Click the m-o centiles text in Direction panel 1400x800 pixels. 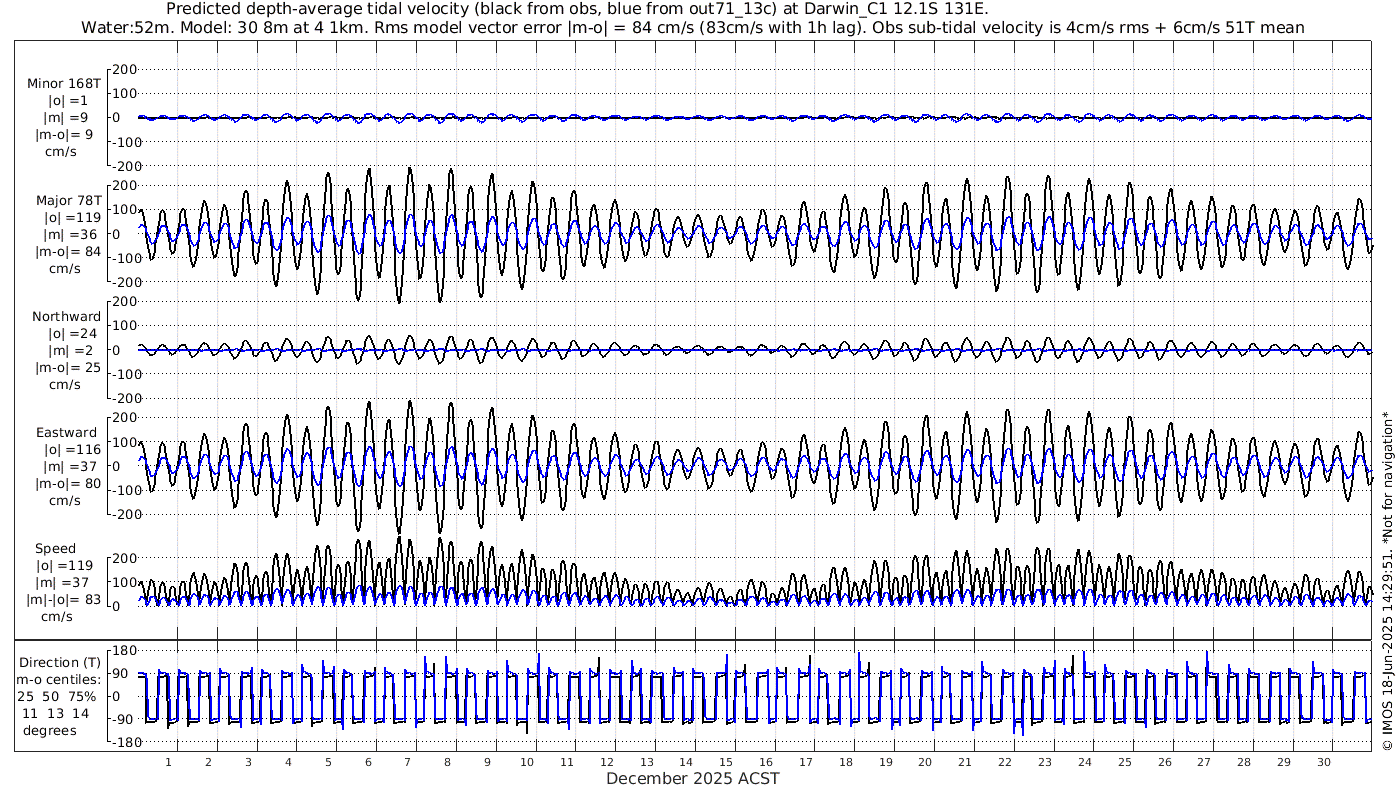[x=60, y=679]
